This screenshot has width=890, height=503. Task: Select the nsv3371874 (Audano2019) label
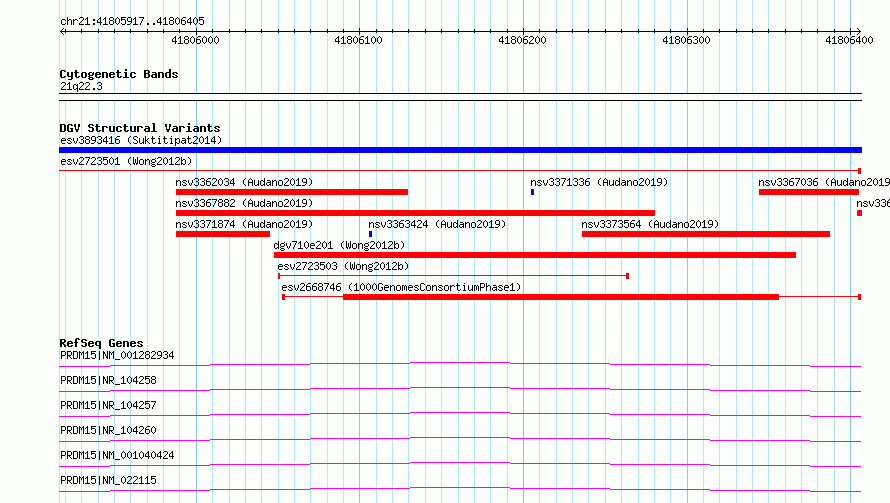tap(244, 224)
